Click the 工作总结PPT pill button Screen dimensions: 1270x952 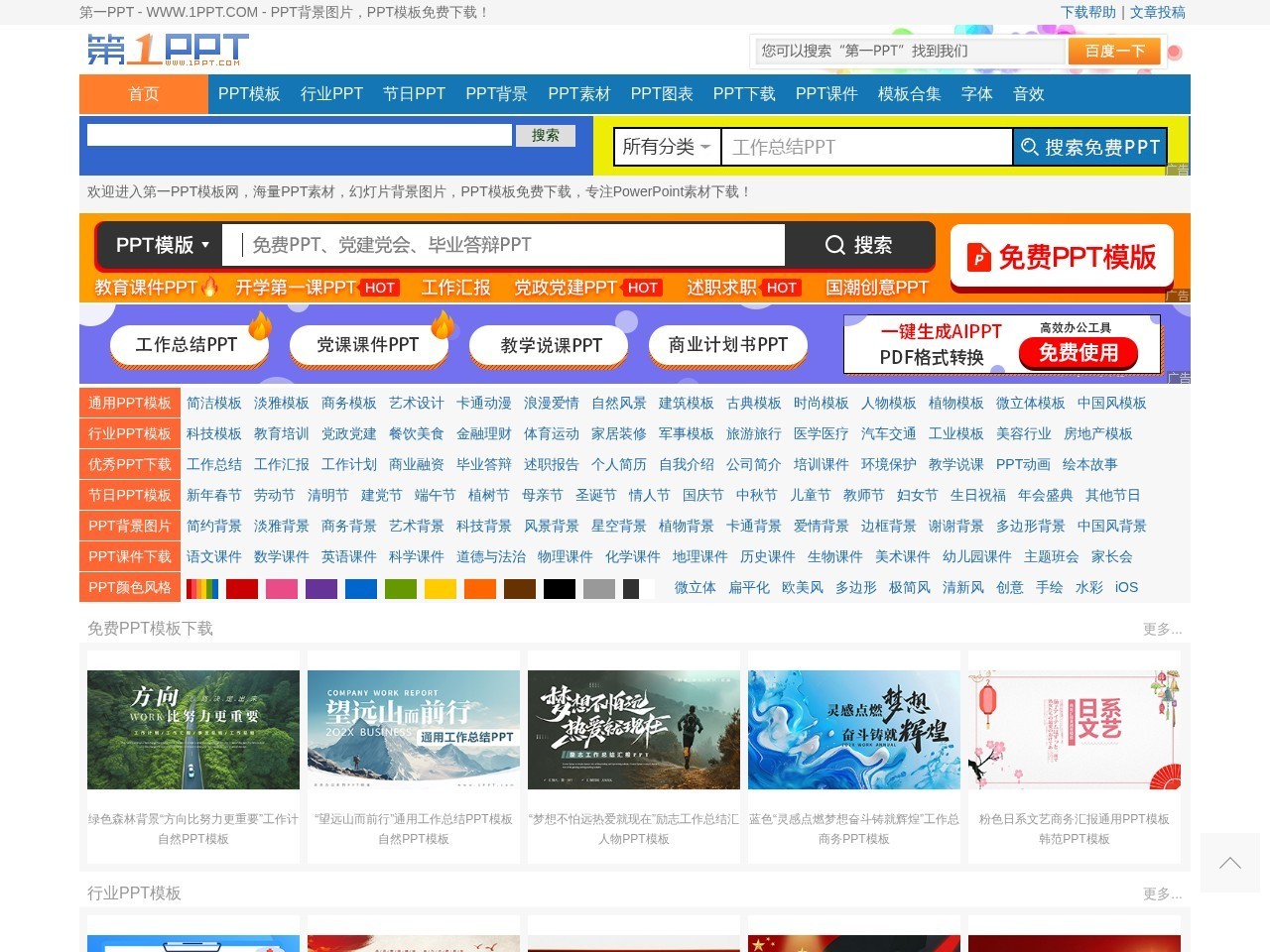pos(187,345)
